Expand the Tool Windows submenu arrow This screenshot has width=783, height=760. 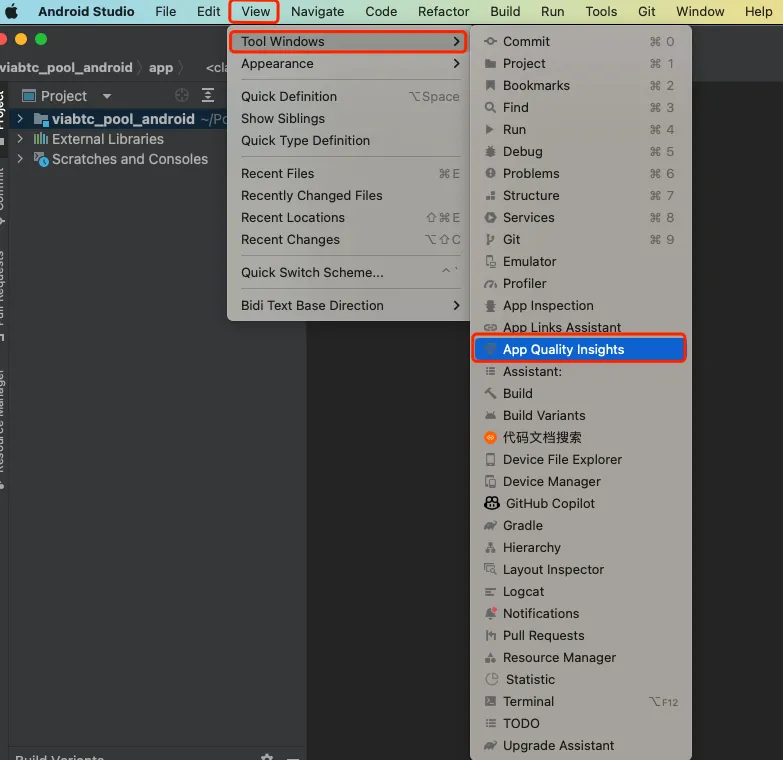pyautogui.click(x=456, y=41)
